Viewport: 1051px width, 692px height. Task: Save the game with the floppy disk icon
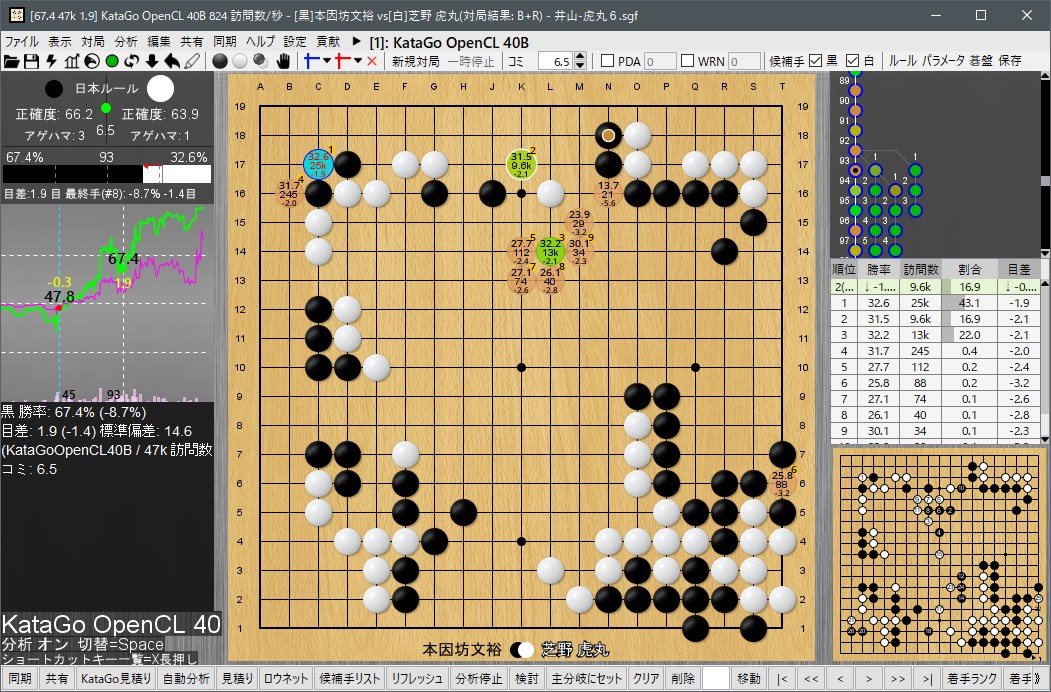click(x=31, y=61)
